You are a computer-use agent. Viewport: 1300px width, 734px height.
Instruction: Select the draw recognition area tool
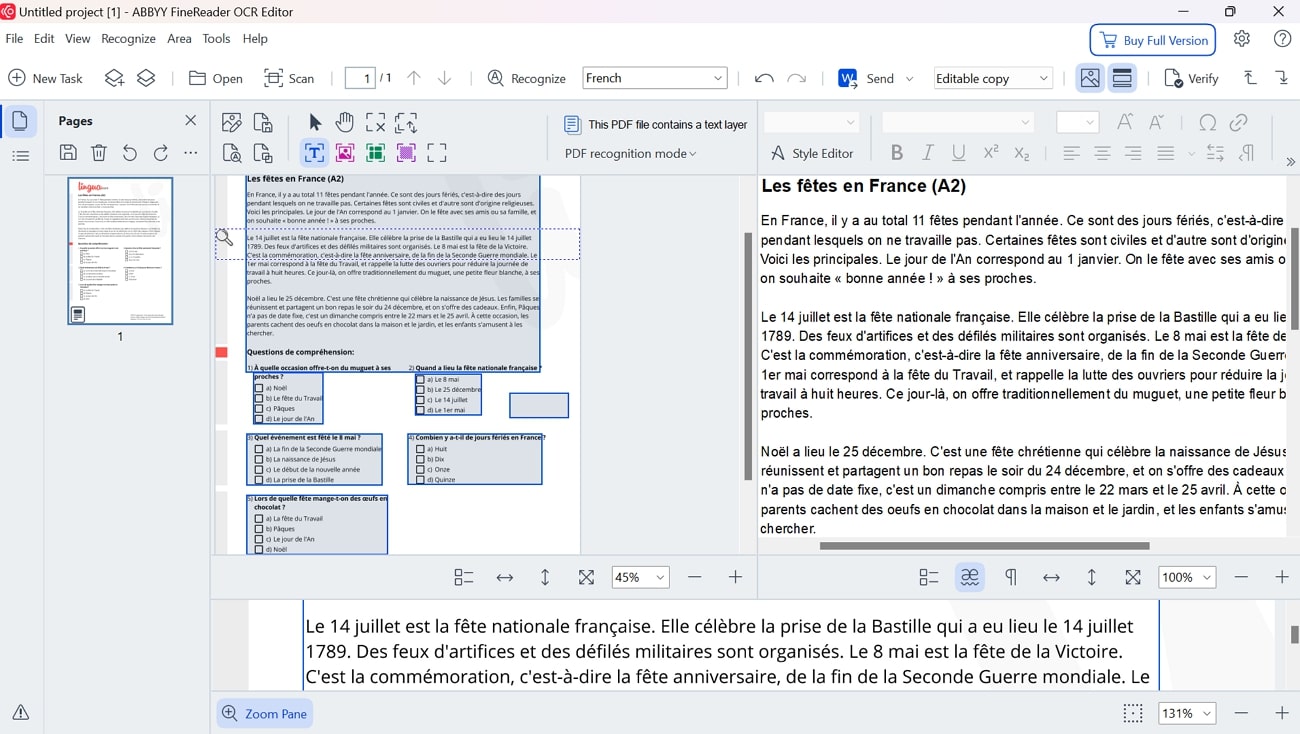(x=437, y=153)
